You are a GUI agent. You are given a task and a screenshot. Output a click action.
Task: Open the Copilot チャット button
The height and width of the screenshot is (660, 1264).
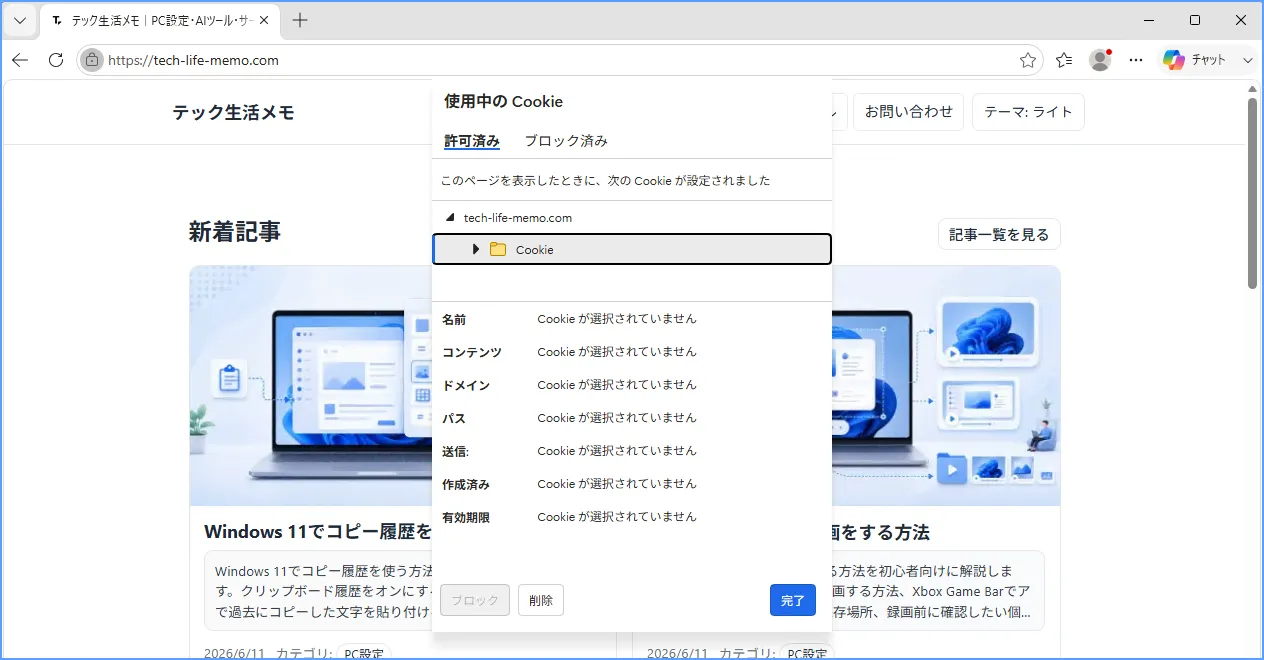click(x=1195, y=60)
